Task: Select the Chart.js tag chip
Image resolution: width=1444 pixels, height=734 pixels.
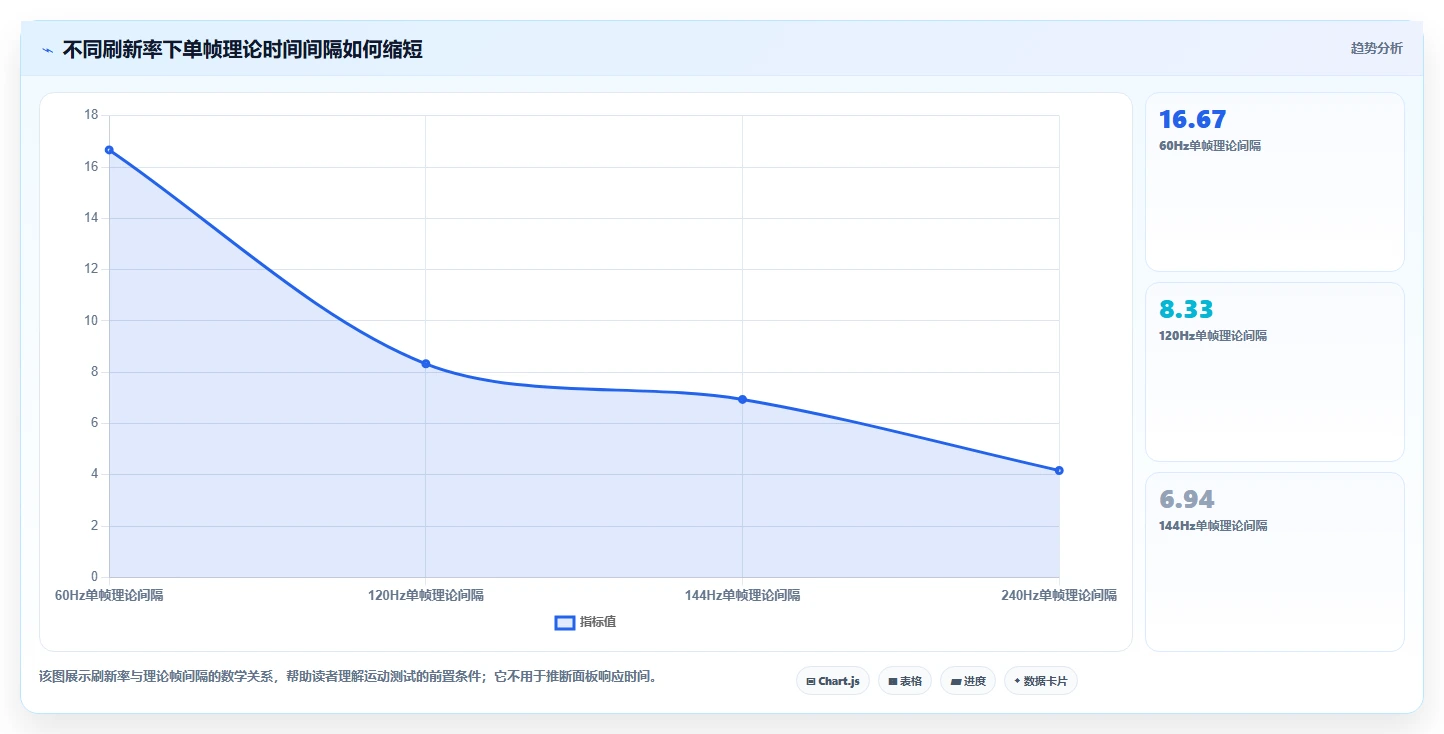Action: pyautogui.click(x=833, y=681)
